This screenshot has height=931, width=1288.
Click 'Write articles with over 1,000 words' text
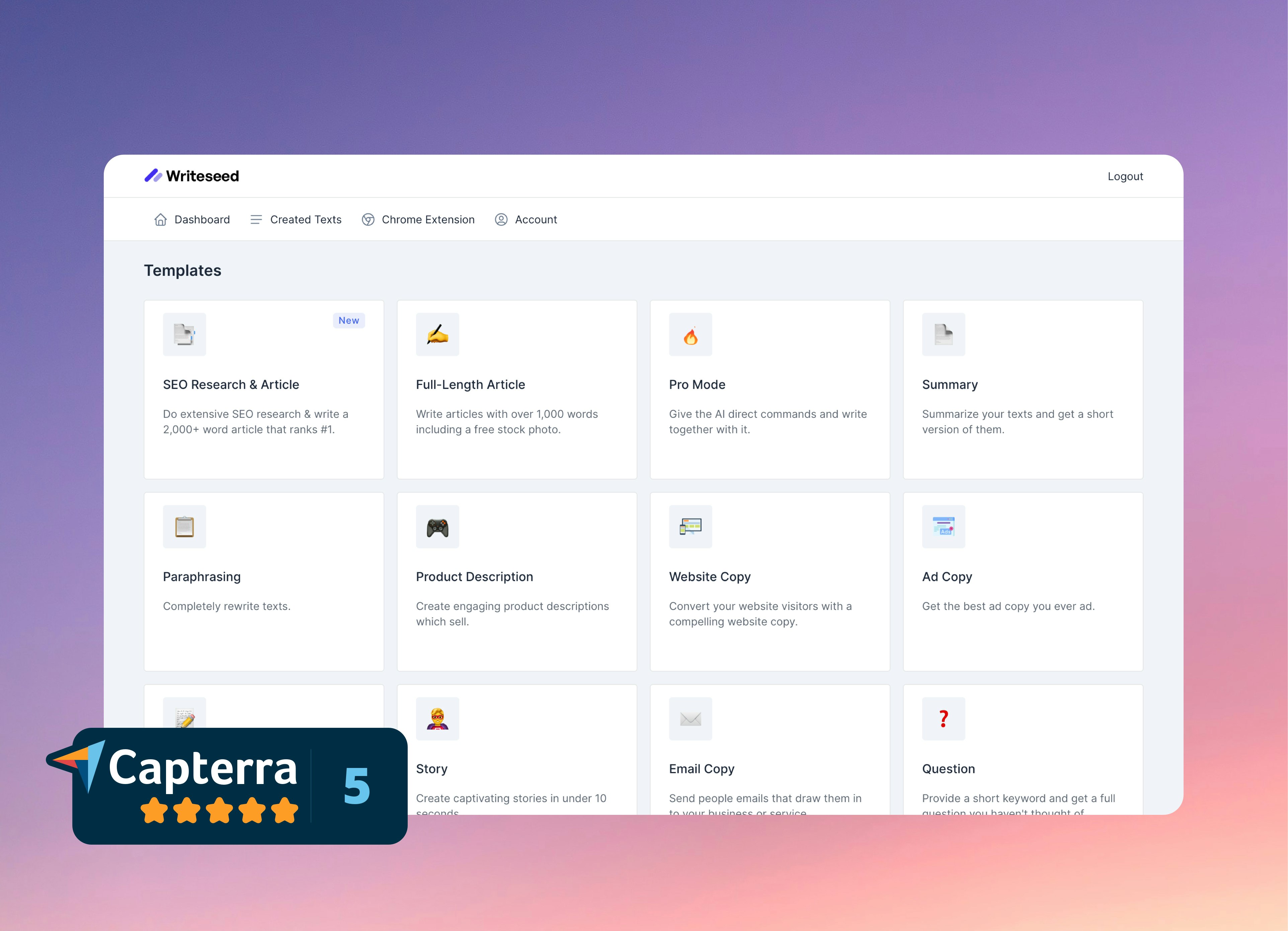click(506, 421)
